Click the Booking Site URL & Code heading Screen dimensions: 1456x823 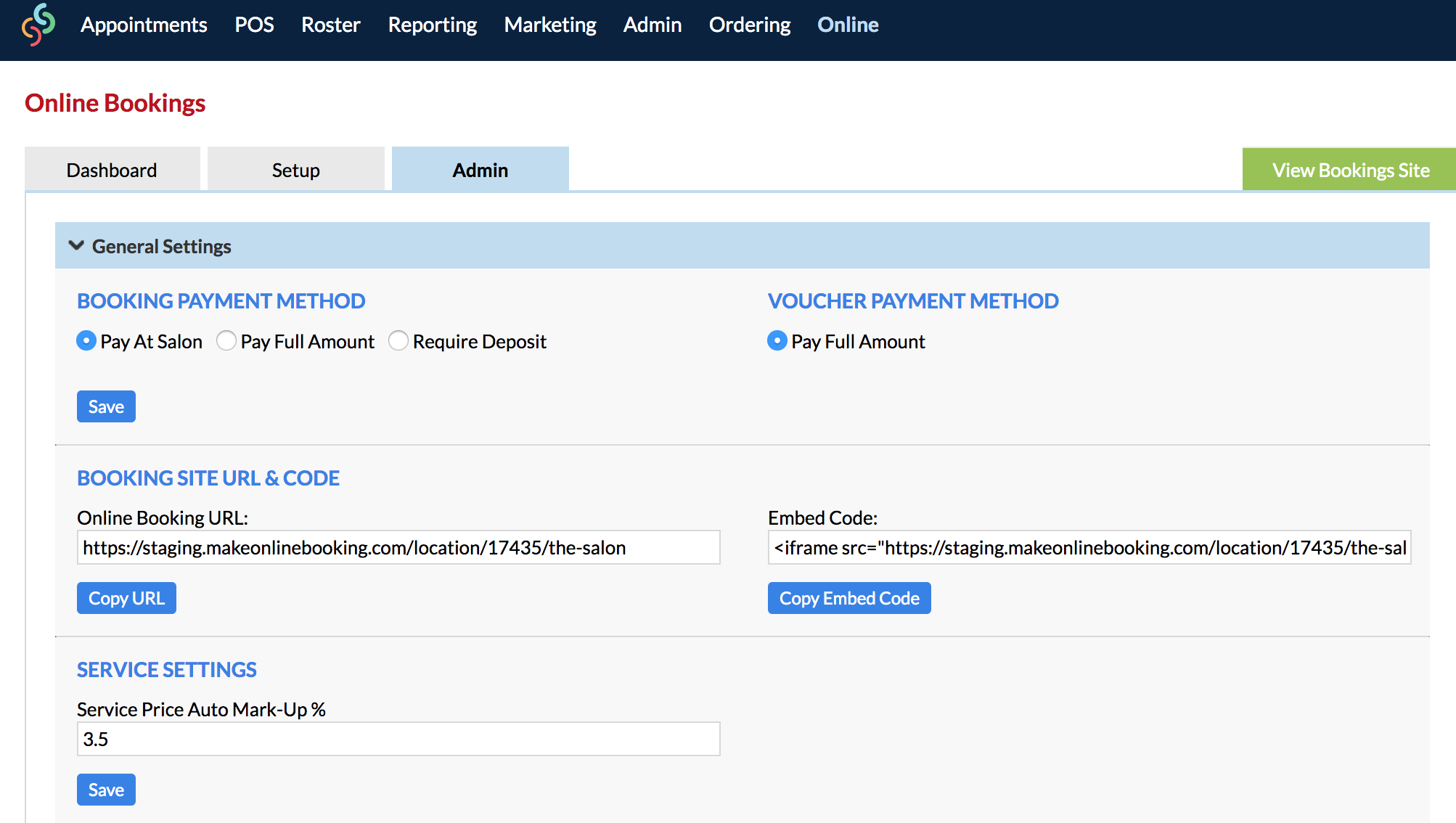[208, 478]
